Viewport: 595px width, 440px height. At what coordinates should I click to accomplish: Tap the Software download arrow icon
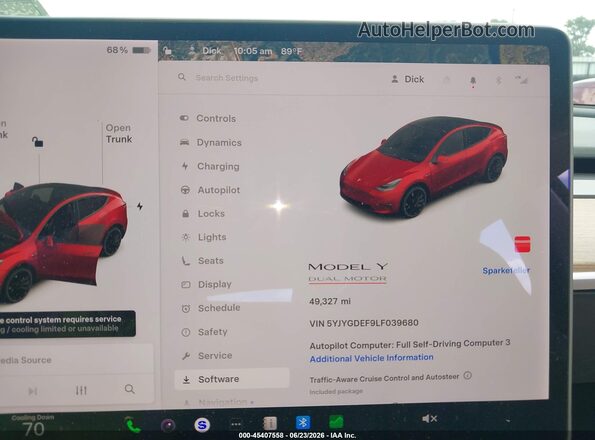tap(186, 379)
